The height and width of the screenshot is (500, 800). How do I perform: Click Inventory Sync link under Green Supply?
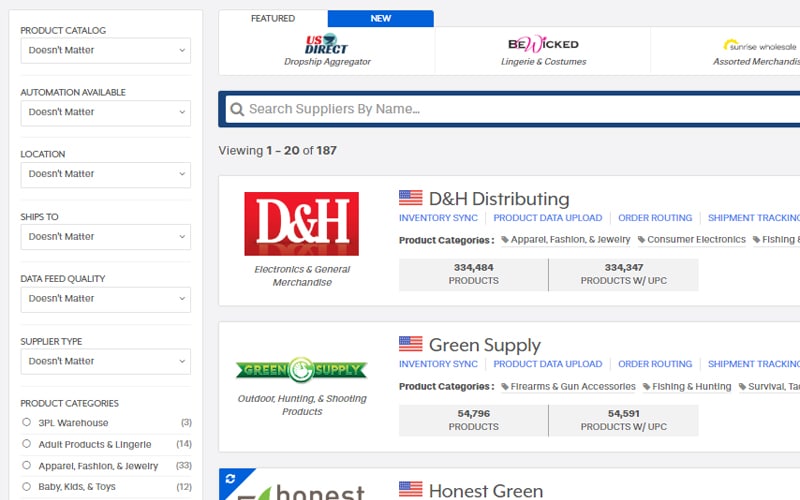438,364
